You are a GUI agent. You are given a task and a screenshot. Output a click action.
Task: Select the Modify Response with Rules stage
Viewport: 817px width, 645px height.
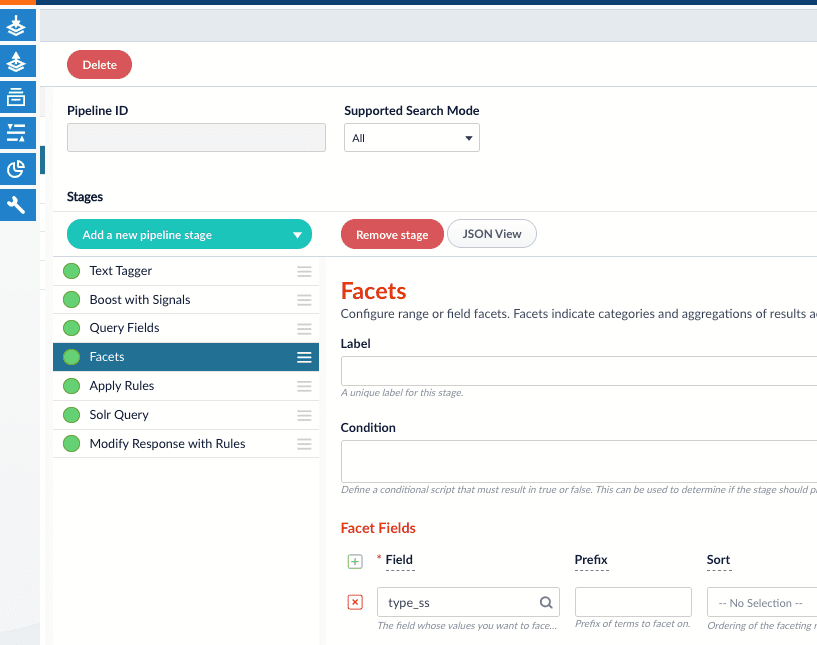[167, 444]
